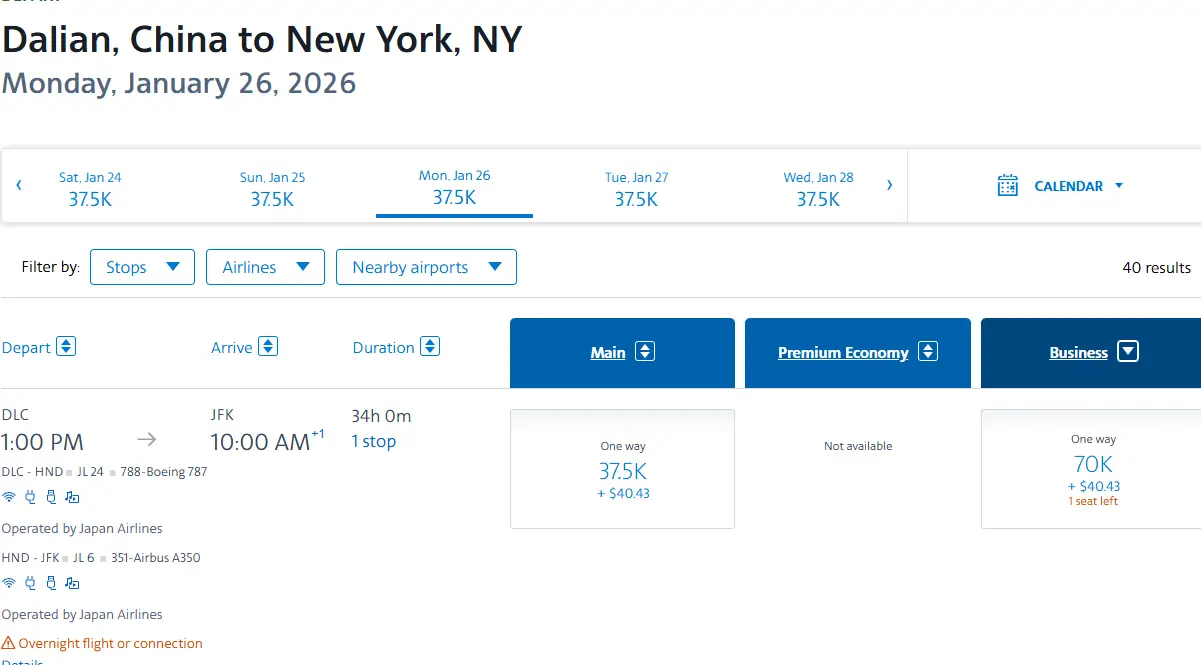Open the Stops filter dropdown

pyautogui.click(x=142, y=267)
